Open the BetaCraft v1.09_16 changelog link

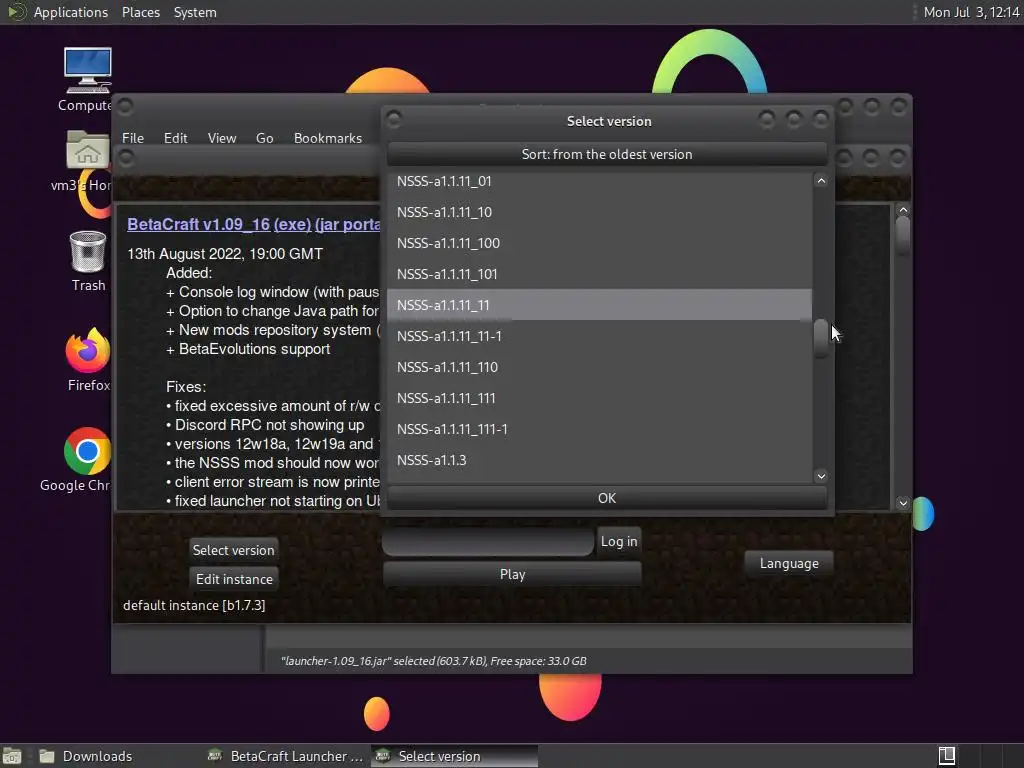pyautogui.click(x=199, y=224)
